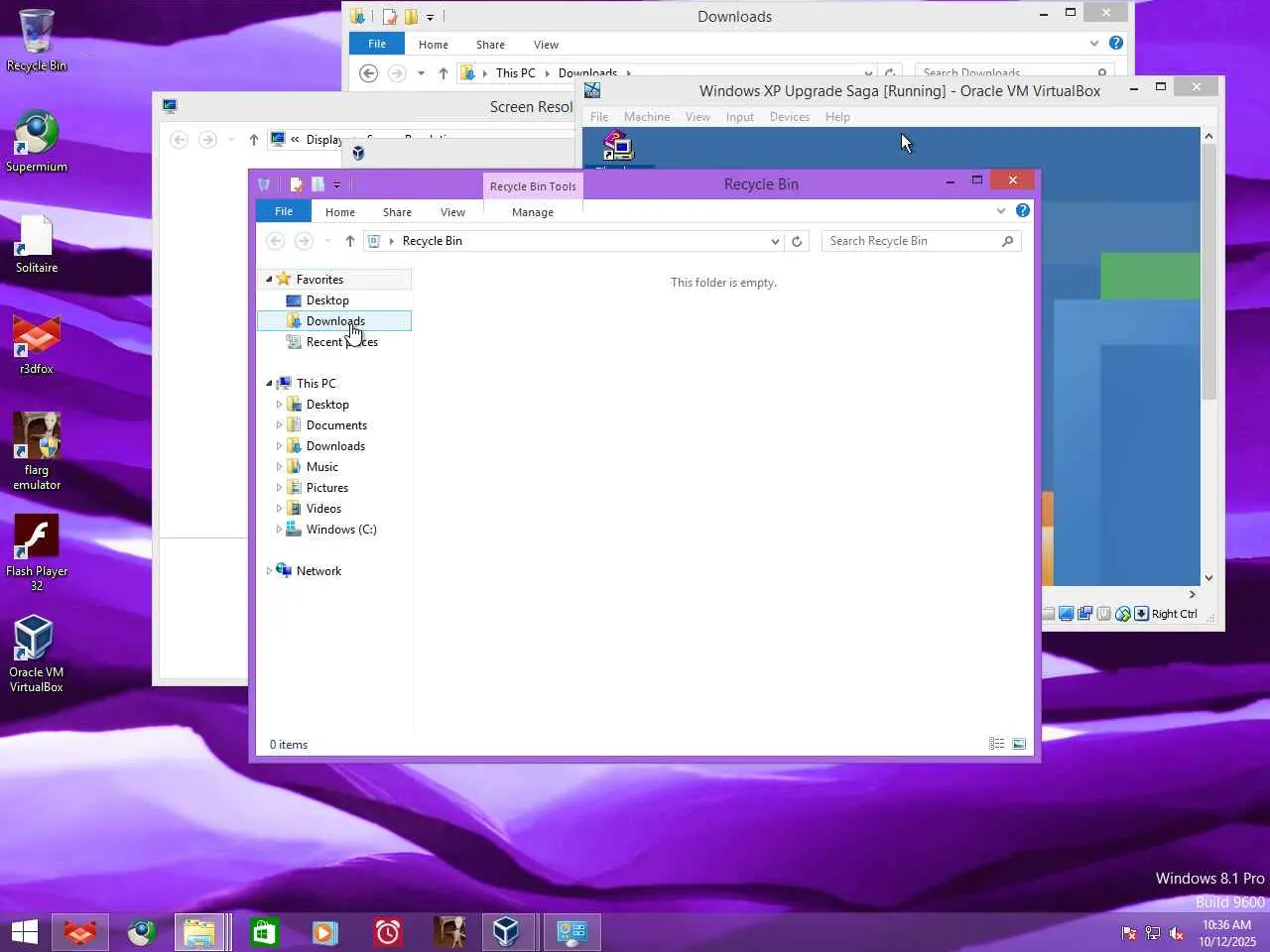Collapse the This PC tree node
This screenshot has width=1270, height=952.
(269, 384)
